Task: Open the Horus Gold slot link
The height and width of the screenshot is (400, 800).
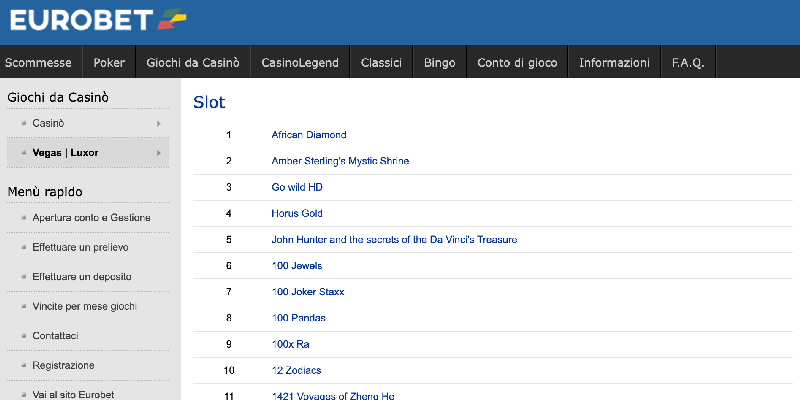Action: pos(297,213)
